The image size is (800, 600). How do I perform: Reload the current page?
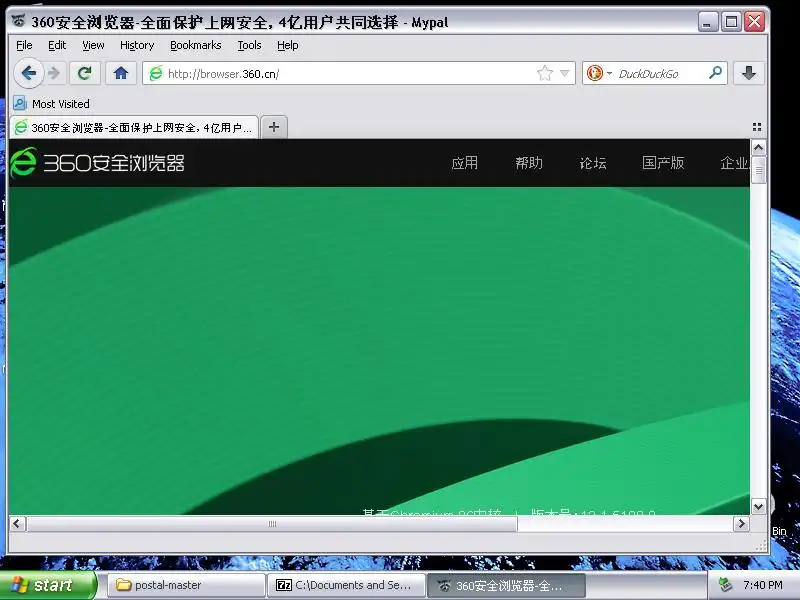(85, 73)
